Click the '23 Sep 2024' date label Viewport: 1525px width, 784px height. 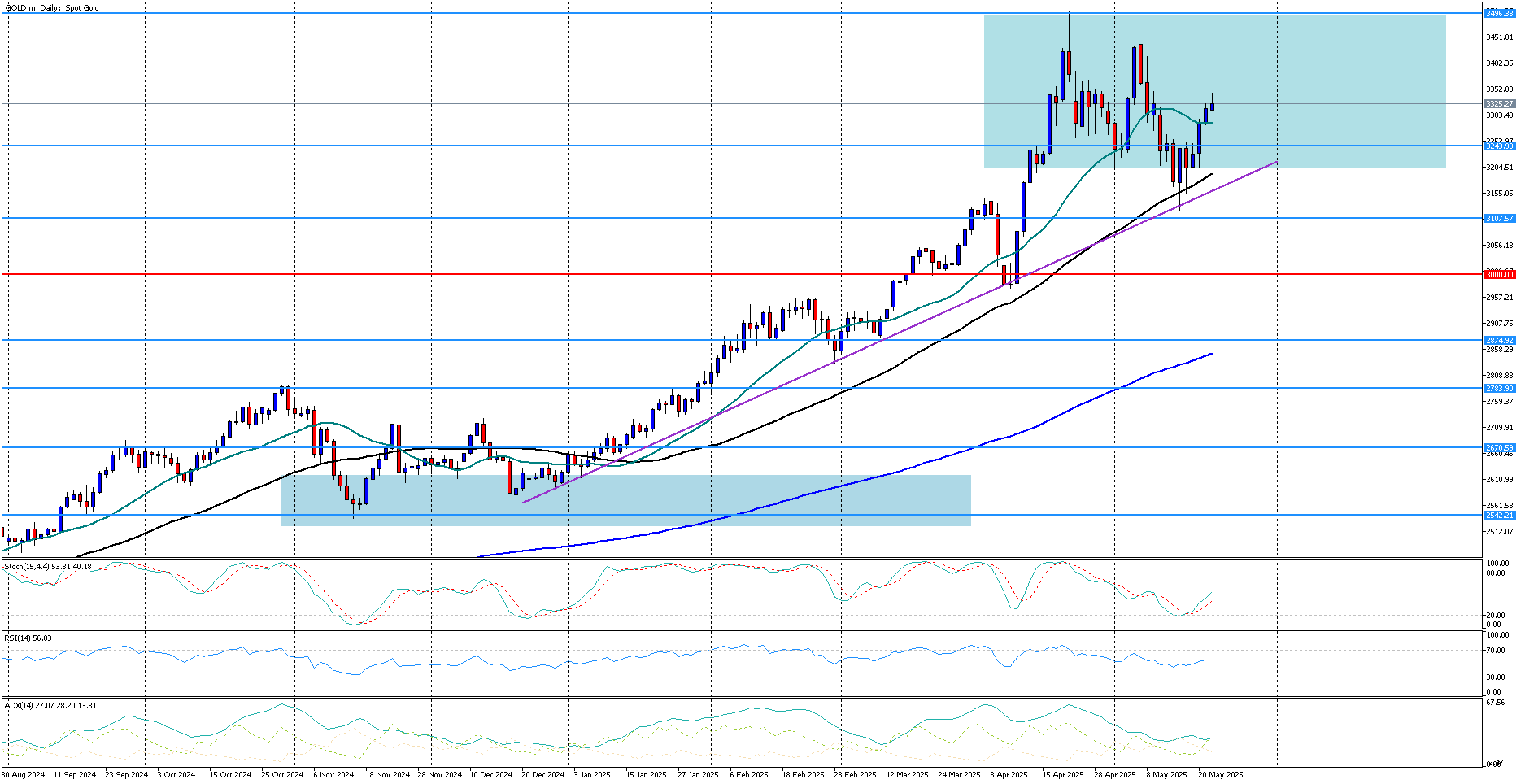[127, 775]
